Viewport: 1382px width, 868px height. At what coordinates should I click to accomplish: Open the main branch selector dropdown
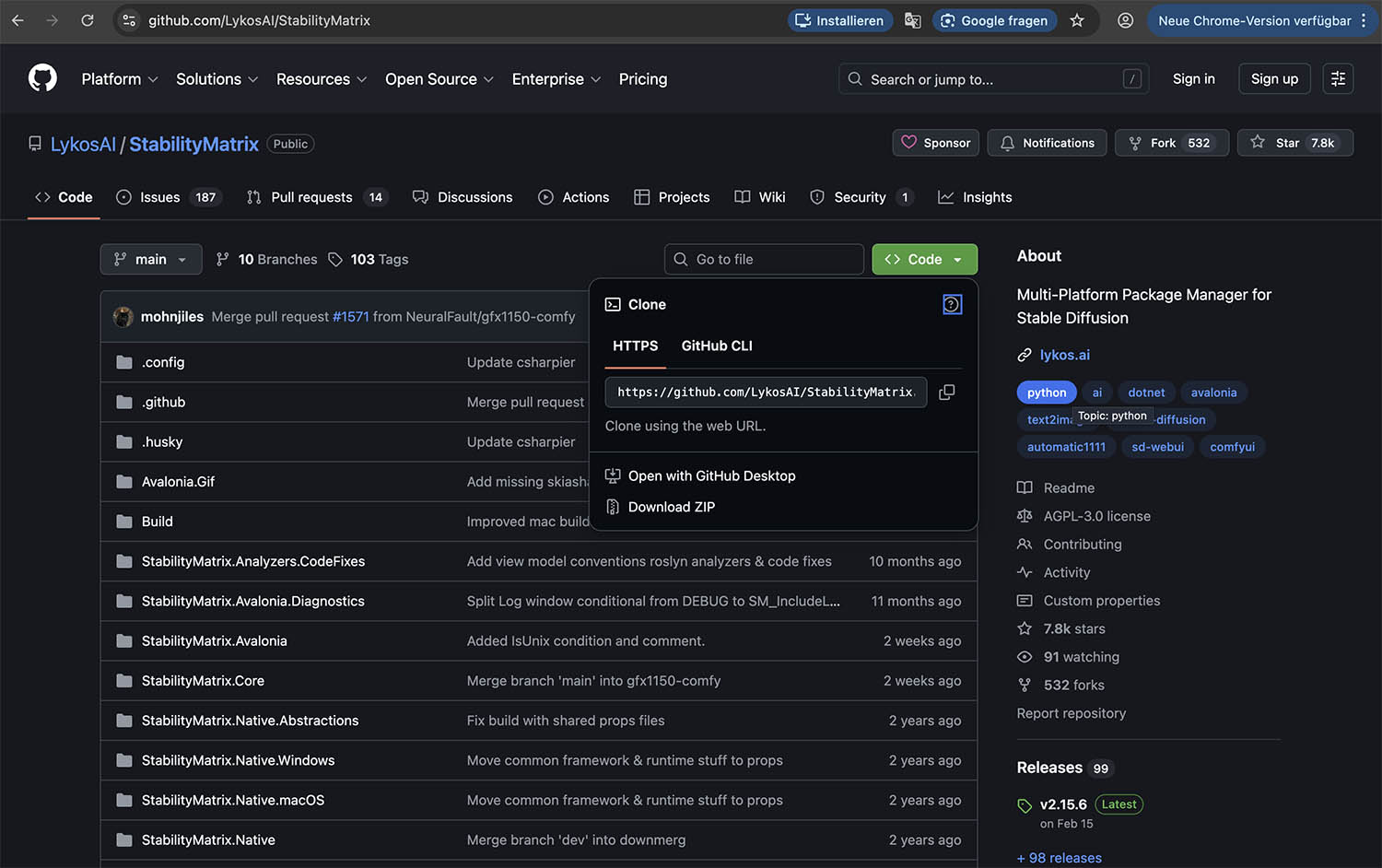(150, 260)
